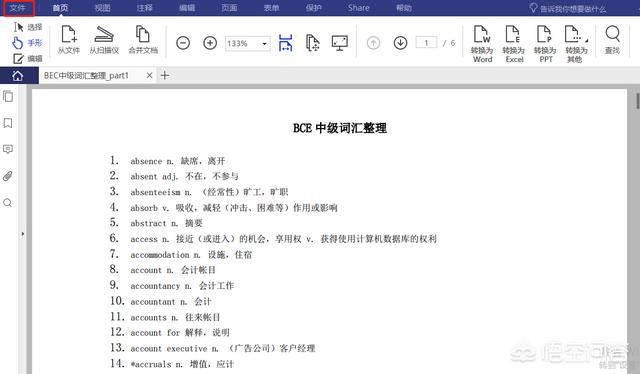Click the zoom out minus icon
Screen dimensions: 640x374
click(x=183, y=43)
